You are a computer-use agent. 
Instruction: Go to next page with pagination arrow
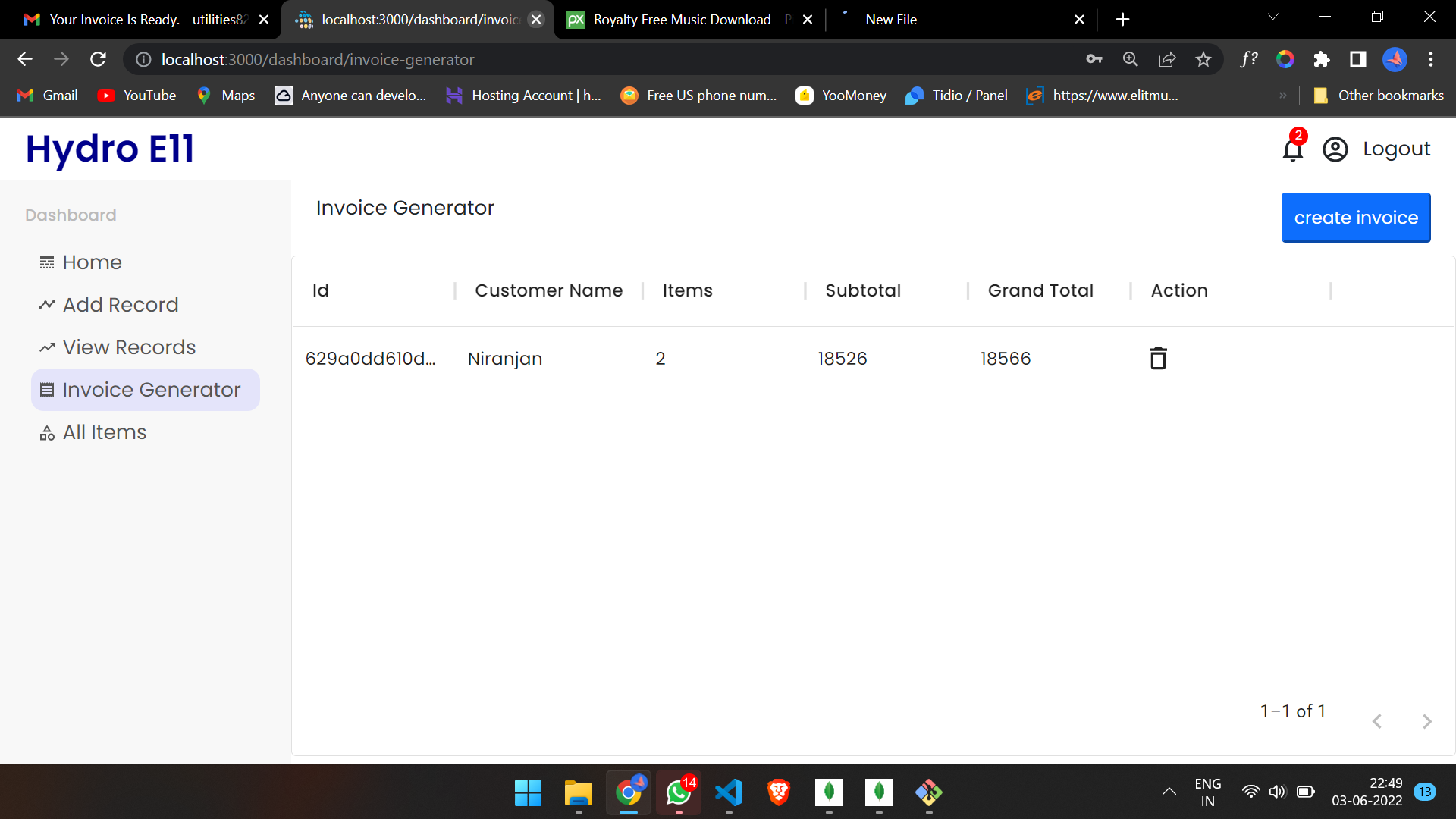pos(1428,721)
